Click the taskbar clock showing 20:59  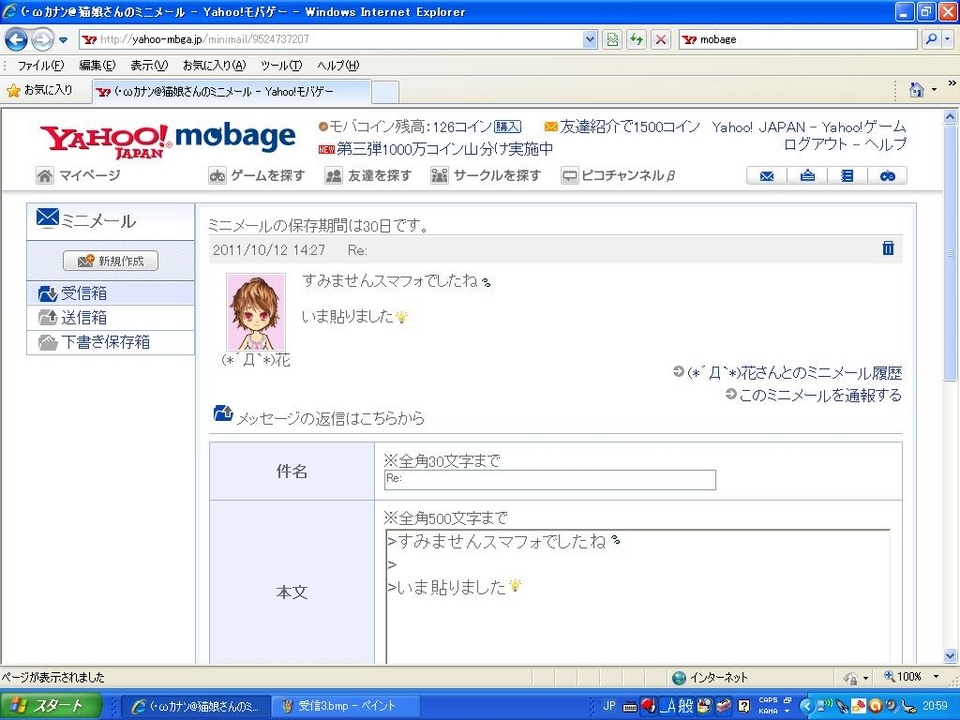(935, 706)
